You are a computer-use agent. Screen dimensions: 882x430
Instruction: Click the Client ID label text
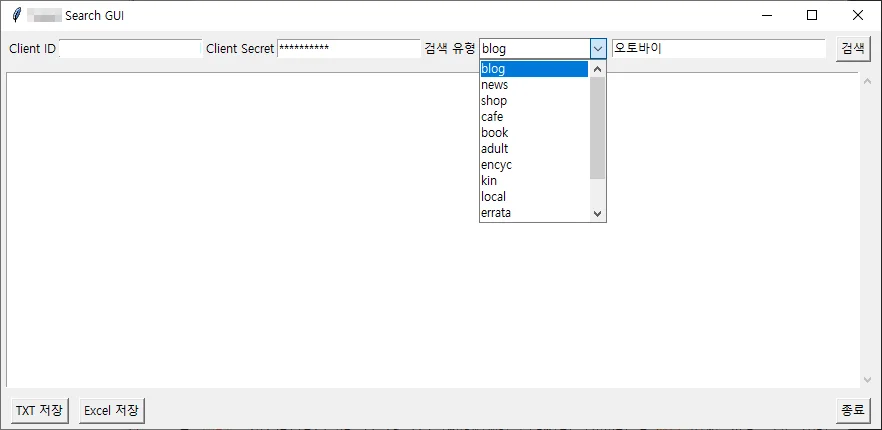pyautogui.click(x=33, y=48)
